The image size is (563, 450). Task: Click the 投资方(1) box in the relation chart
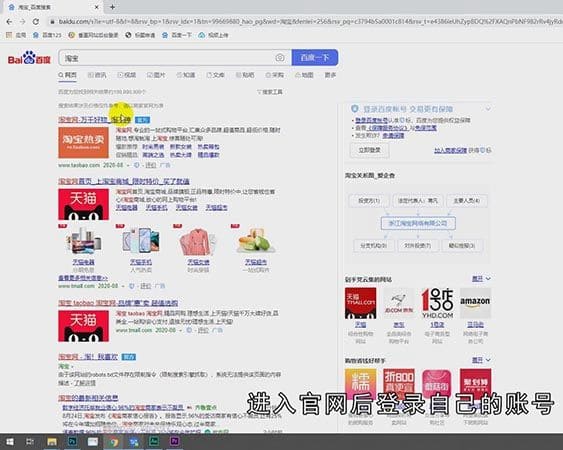369,200
